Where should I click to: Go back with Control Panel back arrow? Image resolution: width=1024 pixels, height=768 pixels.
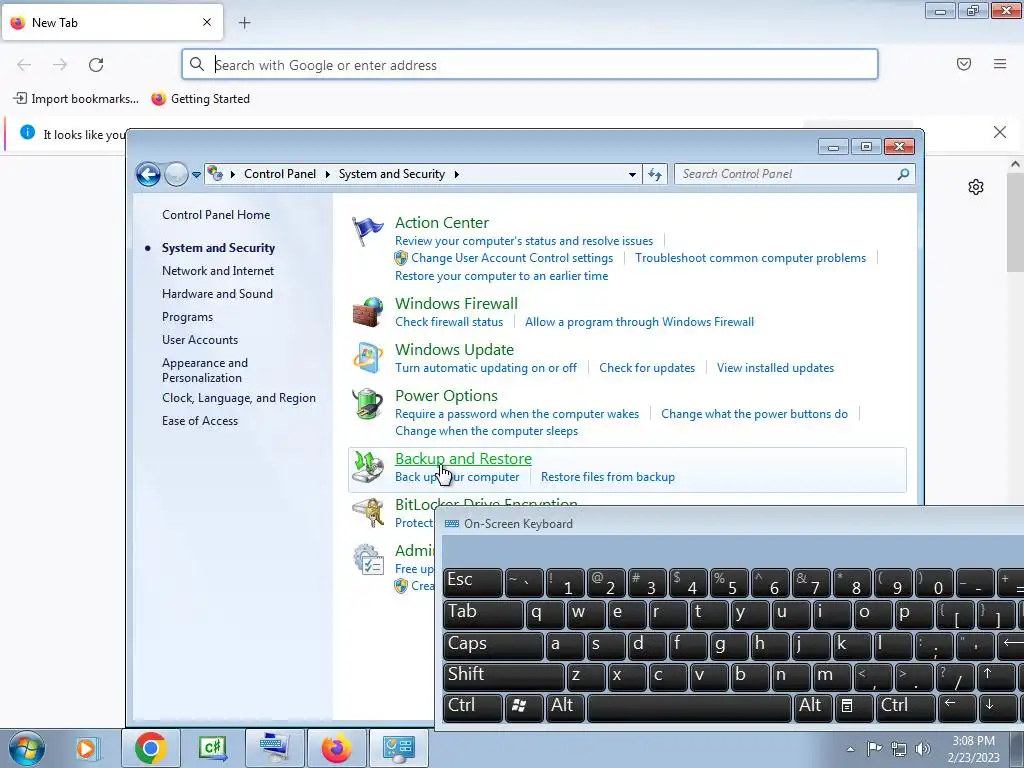coord(148,174)
